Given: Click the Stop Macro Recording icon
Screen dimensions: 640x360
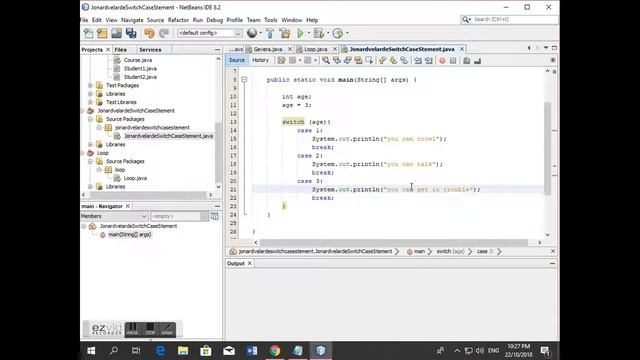Looking at the screenshot, I should coord(453,60).
